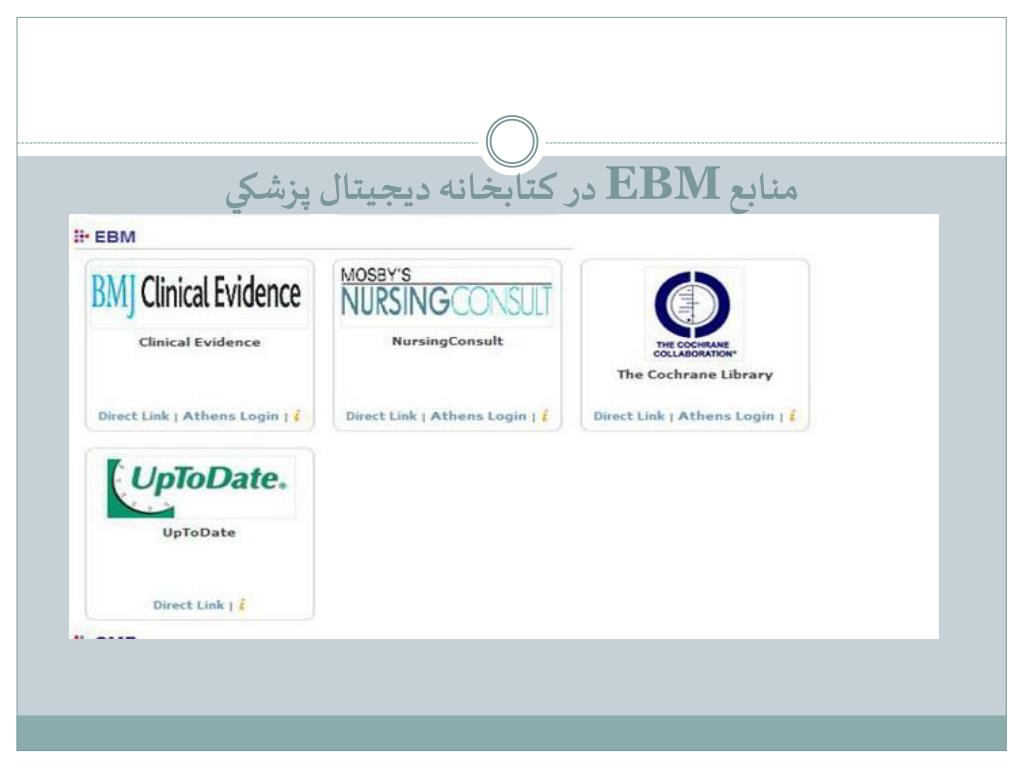Open Athens Login under NursingConsult
Viewport: 1024px width, 768px height.
478,416
